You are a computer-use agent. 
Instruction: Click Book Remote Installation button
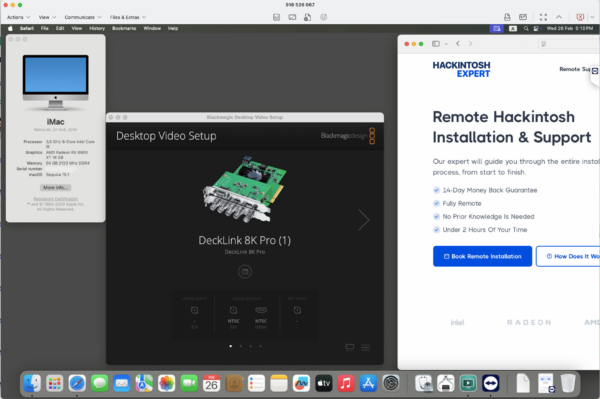483,256
